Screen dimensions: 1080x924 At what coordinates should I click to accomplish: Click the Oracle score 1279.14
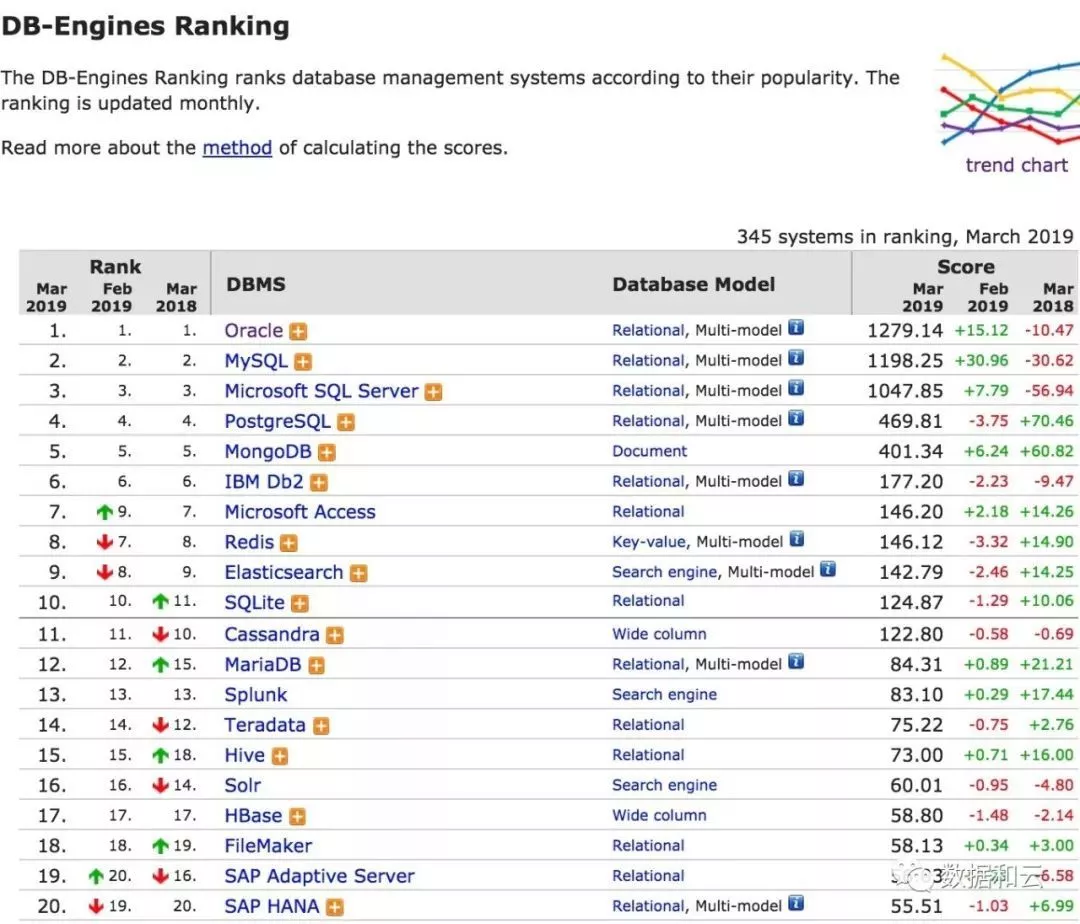point(904,331)
